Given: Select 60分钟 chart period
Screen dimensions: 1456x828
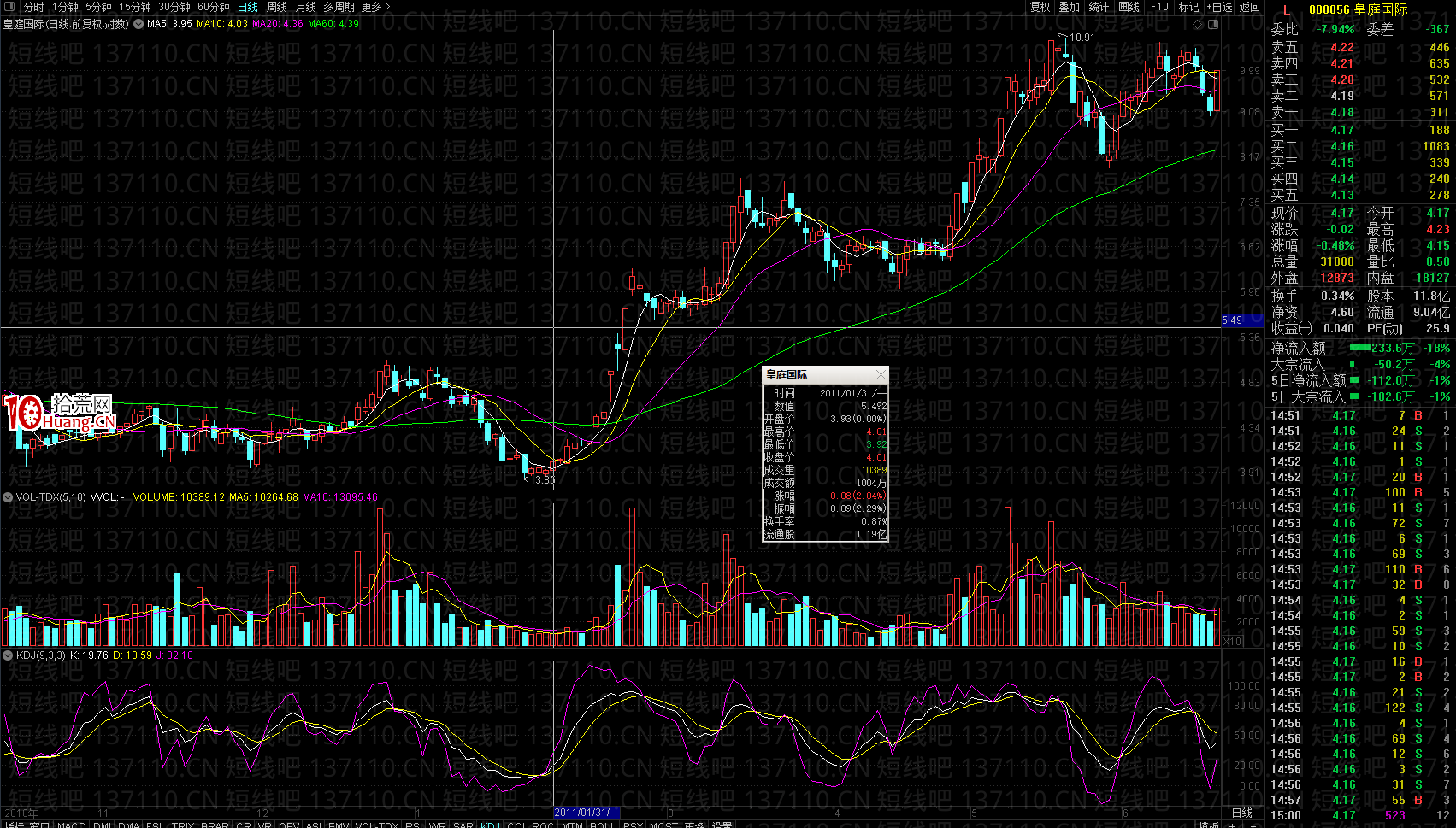Looking at the screenshot, I should (x=213, y=7).
